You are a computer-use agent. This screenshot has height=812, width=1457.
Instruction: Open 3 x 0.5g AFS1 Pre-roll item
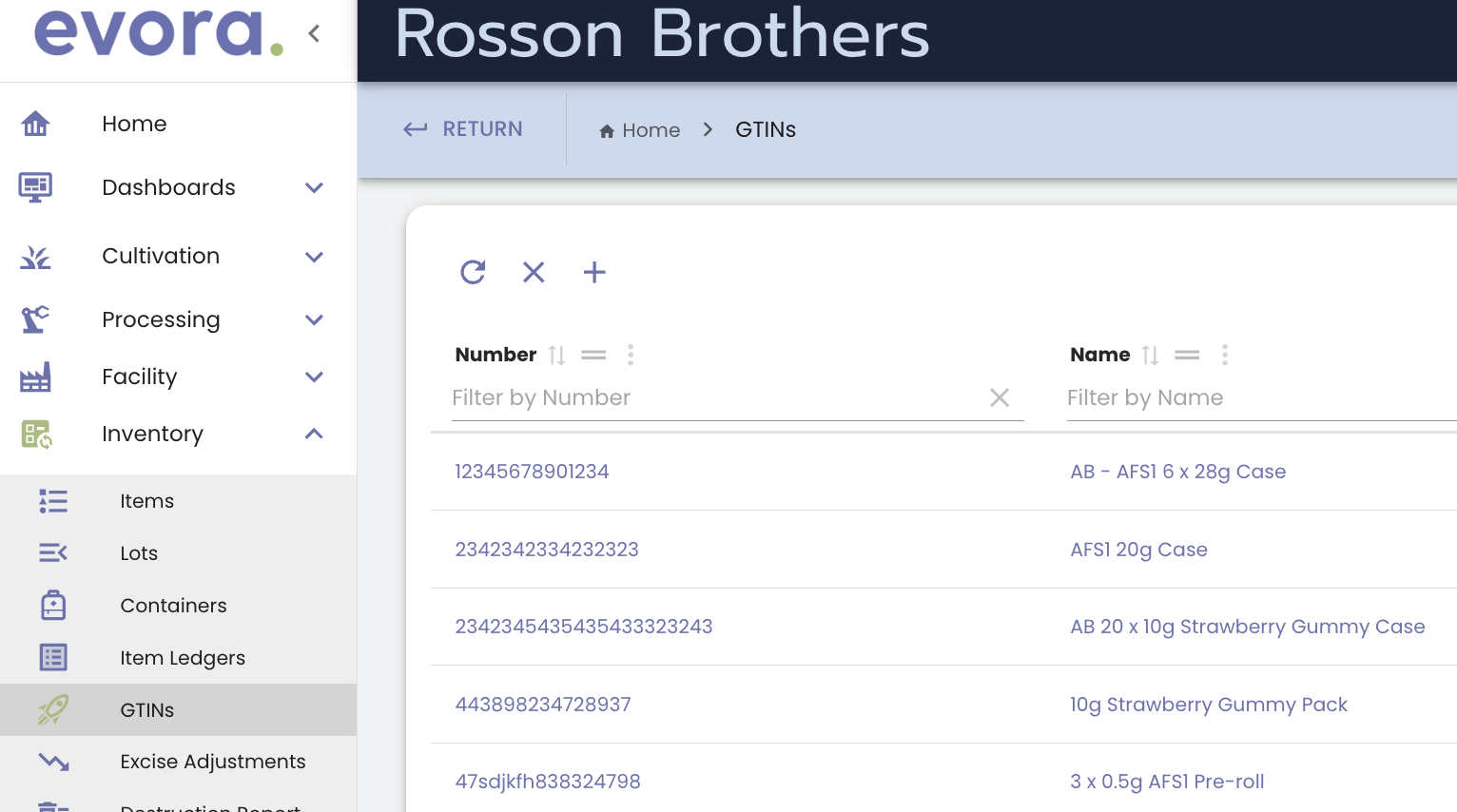coord(1167,782)
